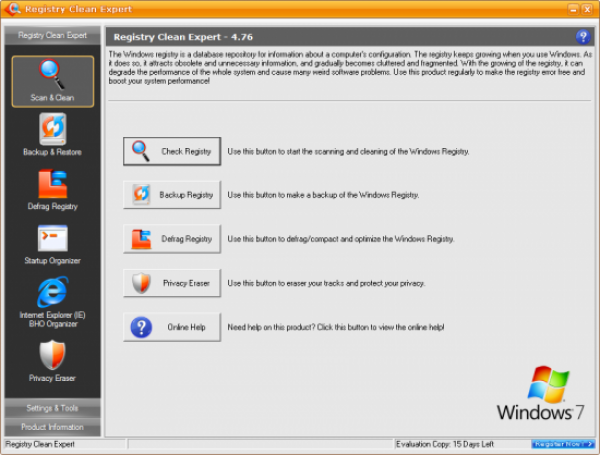Open Backup & Restore in the sidebar
Viewport: 600px width, 455px height.
click(x=52, y=135)
